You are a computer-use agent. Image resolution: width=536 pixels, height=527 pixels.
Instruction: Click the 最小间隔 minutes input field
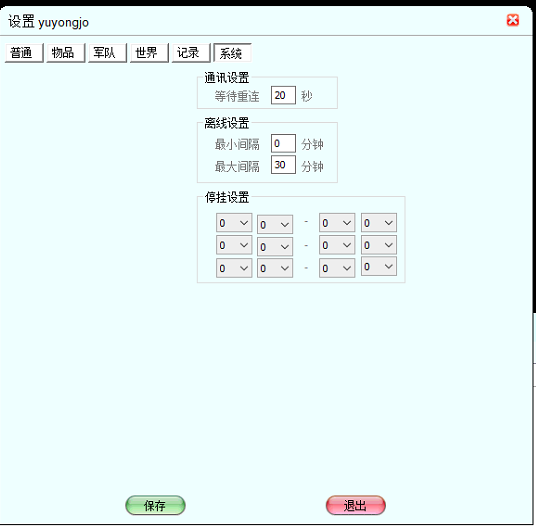(x=283, y=144)
